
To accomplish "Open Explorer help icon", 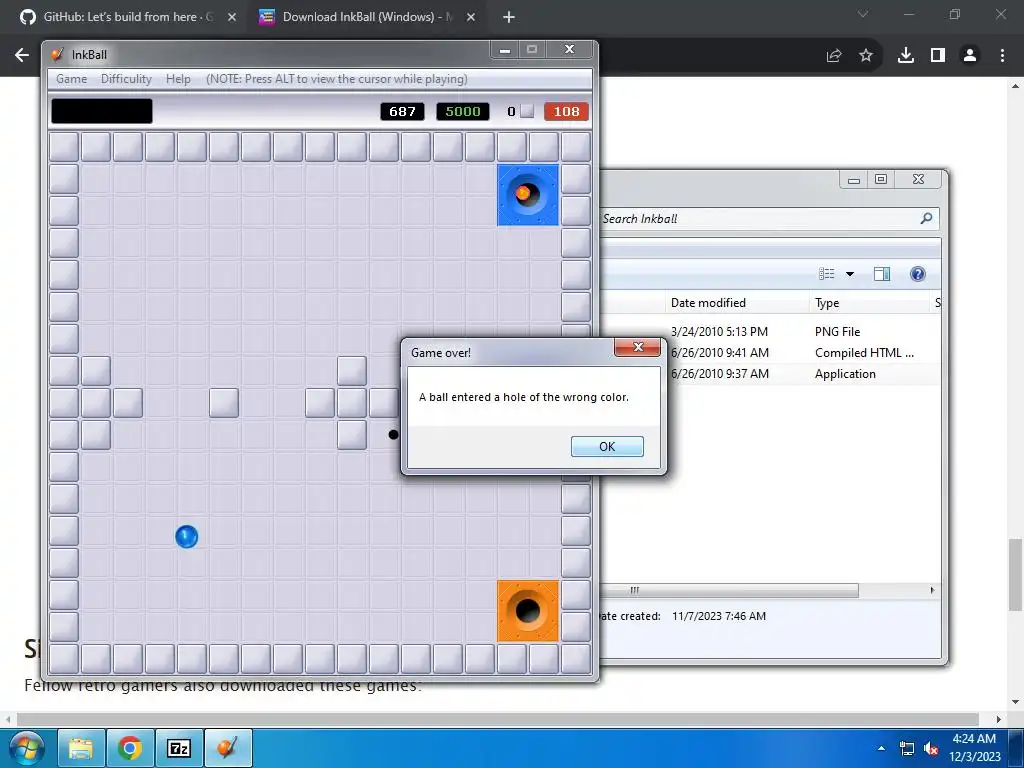I will (x=918, y=274).
